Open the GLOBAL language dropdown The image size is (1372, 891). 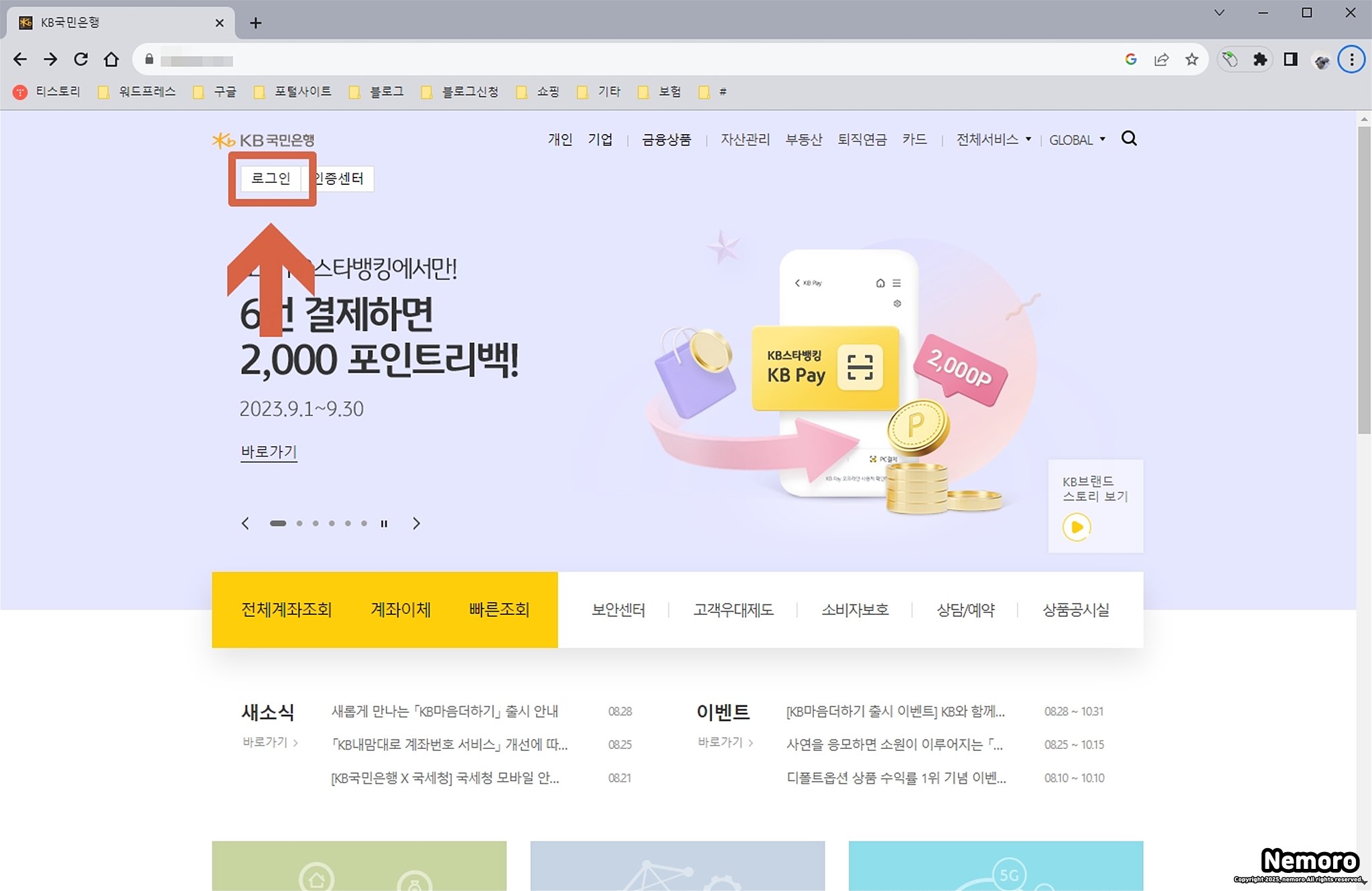click(1077, 140)
